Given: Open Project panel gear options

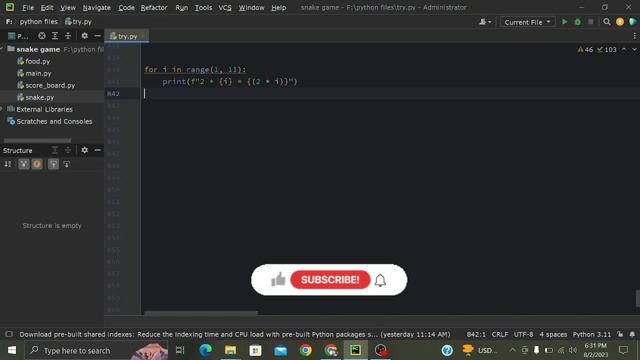Looking at the screenshot, I should pyautogui.click(x=84, y=36).
